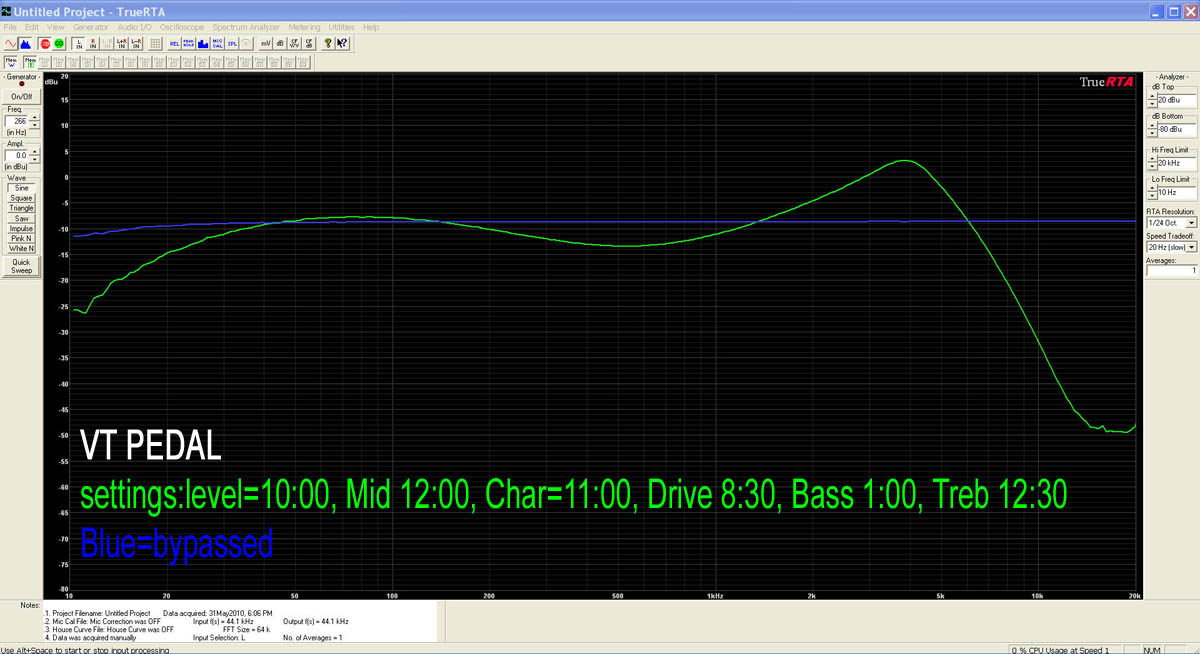The image size is (1200, 654).
Task: Select the blue spectrum analyzer toolbar icon
Action: click(x=25, y=43)
